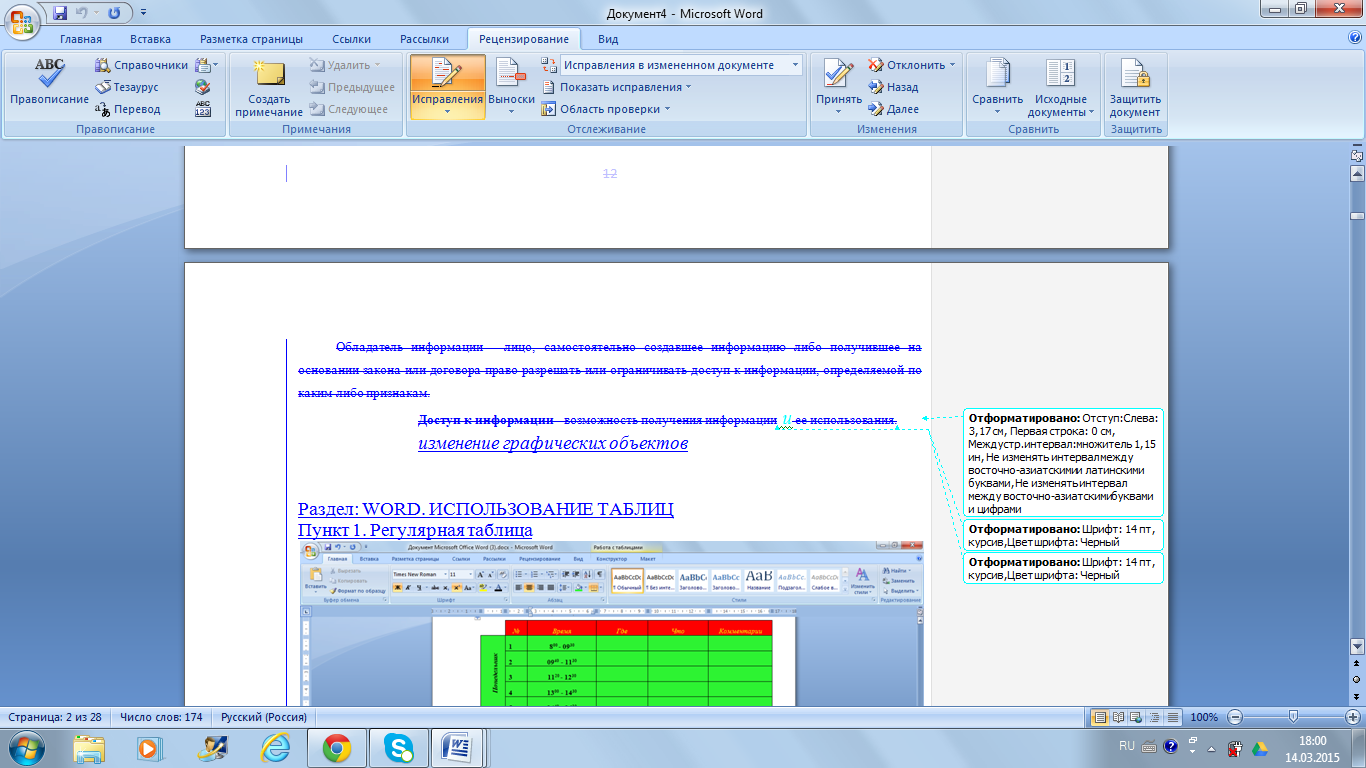Viewport: 1366px width, 768px height.
Task: Click Исходные документы icon
Action: click(1060, 75)
